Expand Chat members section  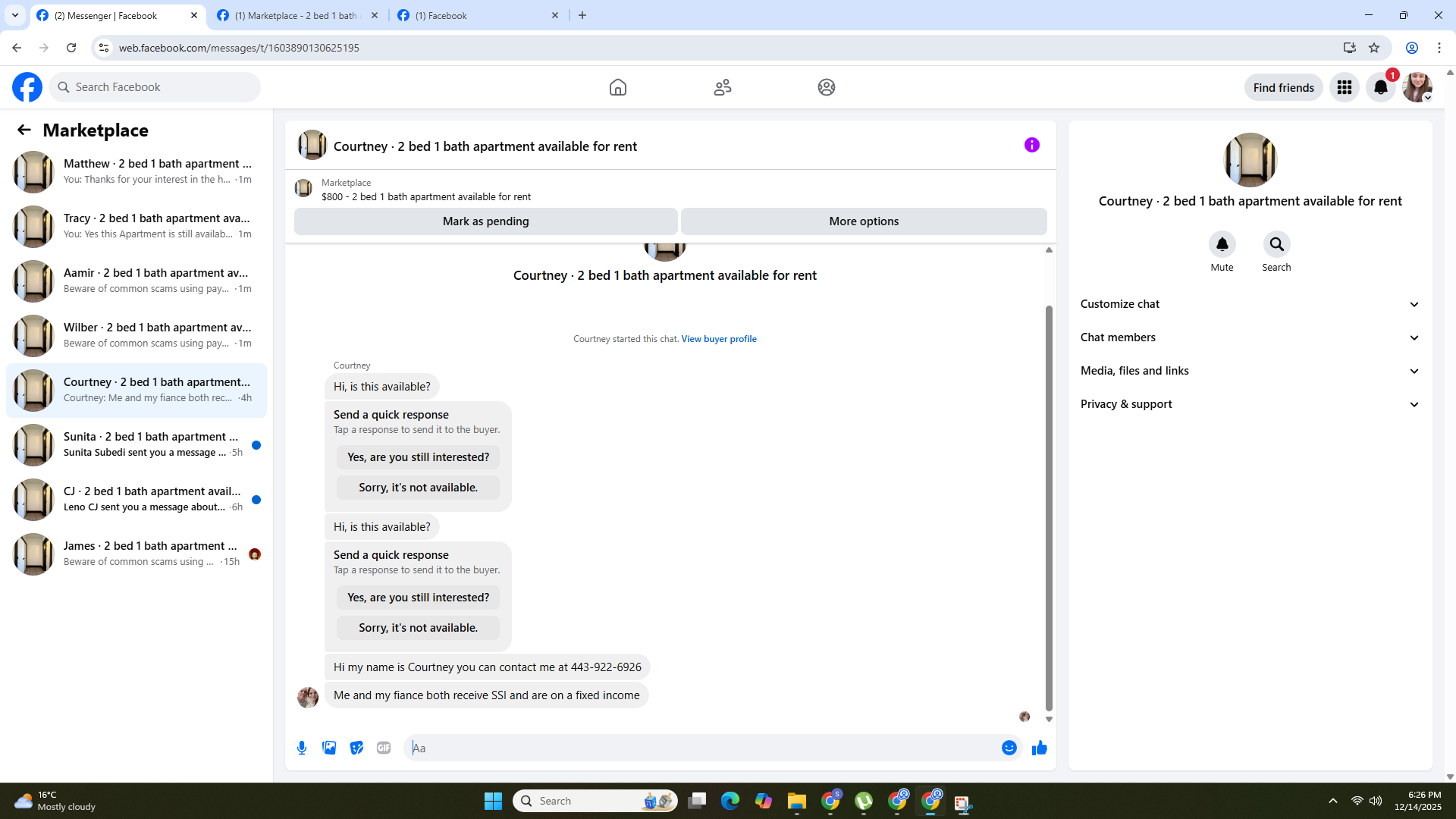pyautogui.click(x=1249, y=337)
